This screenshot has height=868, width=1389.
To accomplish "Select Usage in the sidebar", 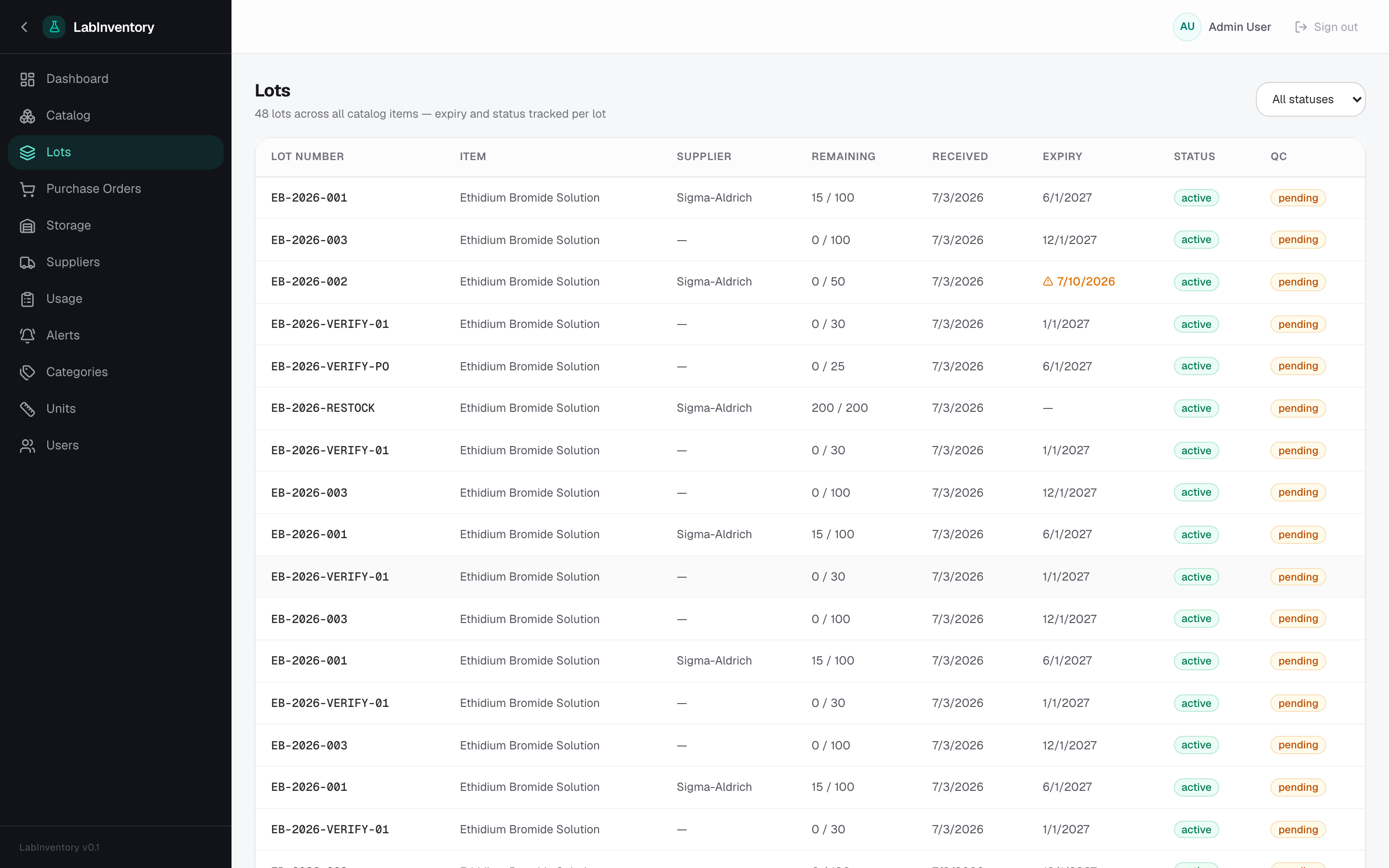I will coord(115,299).
